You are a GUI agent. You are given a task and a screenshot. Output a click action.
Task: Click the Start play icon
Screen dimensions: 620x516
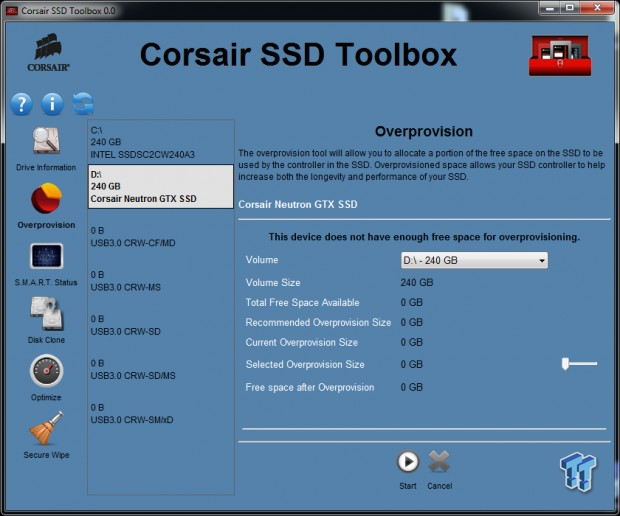tap(408, 461)
